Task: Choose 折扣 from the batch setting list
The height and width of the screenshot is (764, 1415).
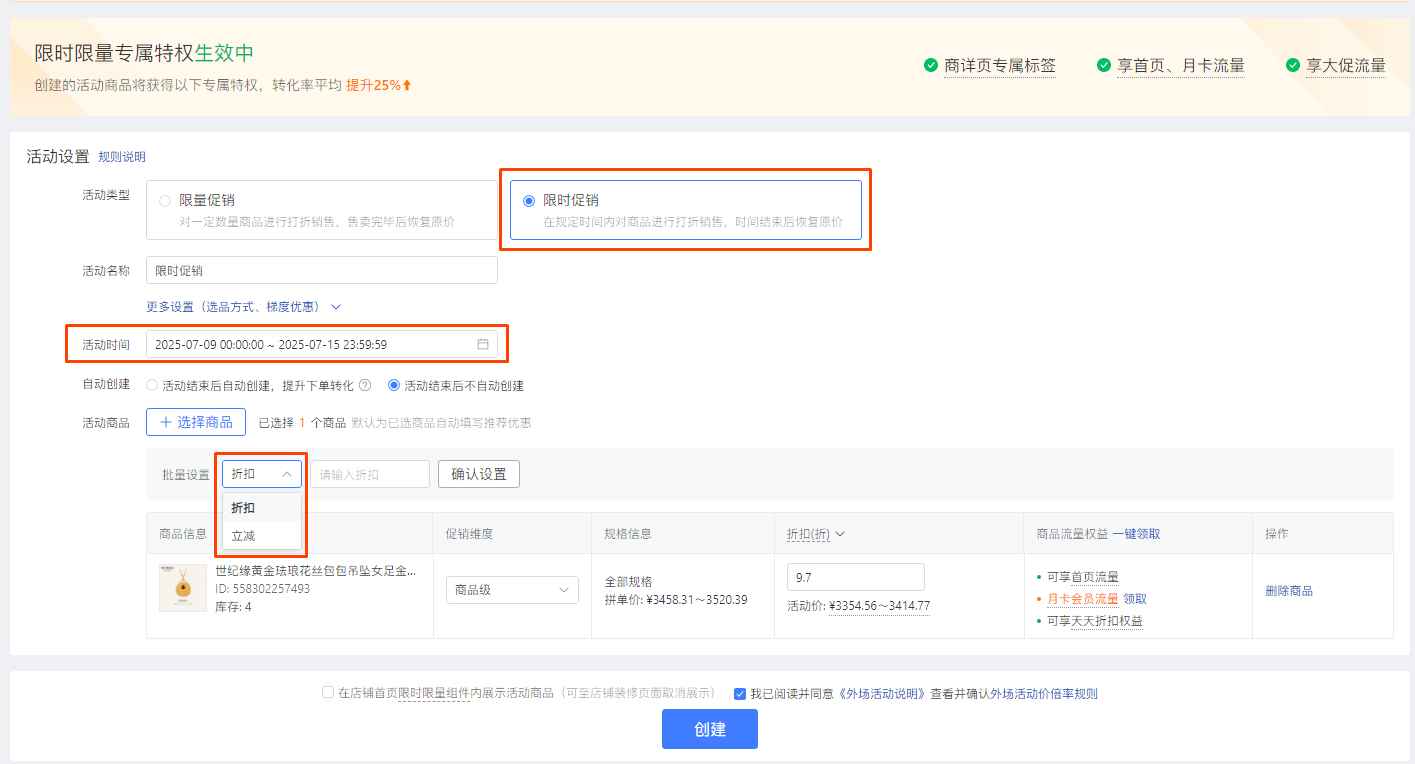Action: [243, 508]
